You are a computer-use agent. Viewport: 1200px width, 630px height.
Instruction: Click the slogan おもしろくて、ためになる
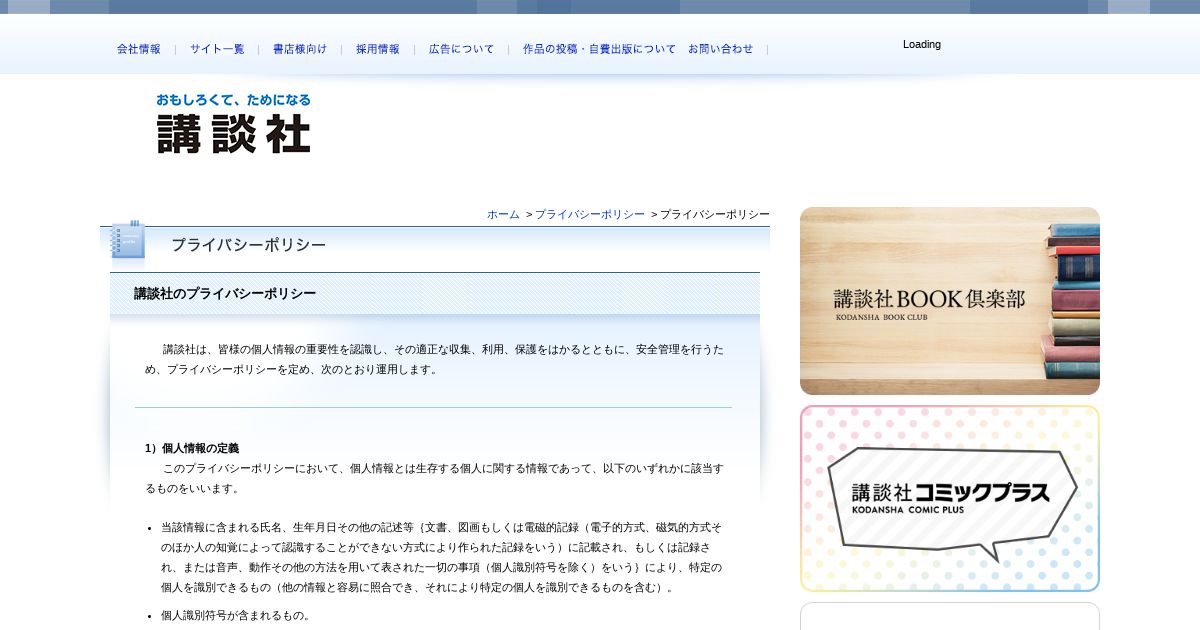tap(234, 100)
